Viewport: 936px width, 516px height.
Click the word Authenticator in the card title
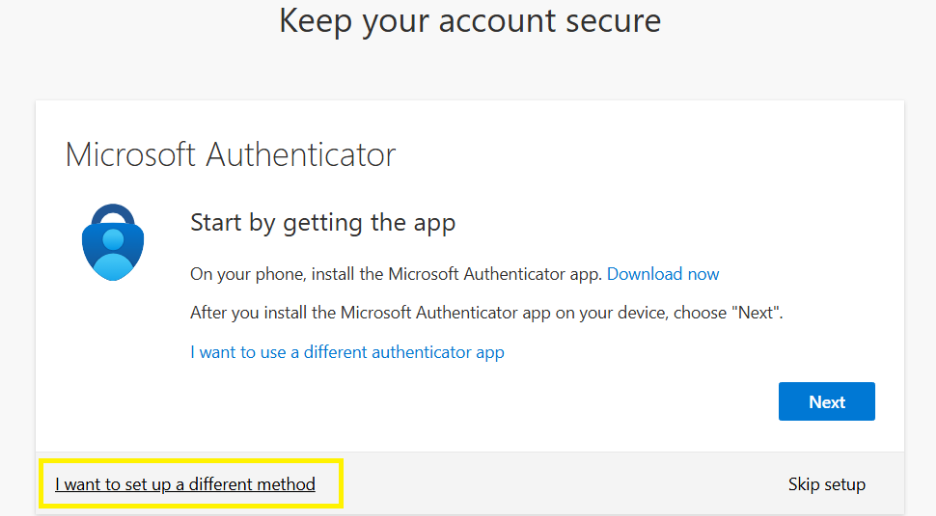(300, 155)
